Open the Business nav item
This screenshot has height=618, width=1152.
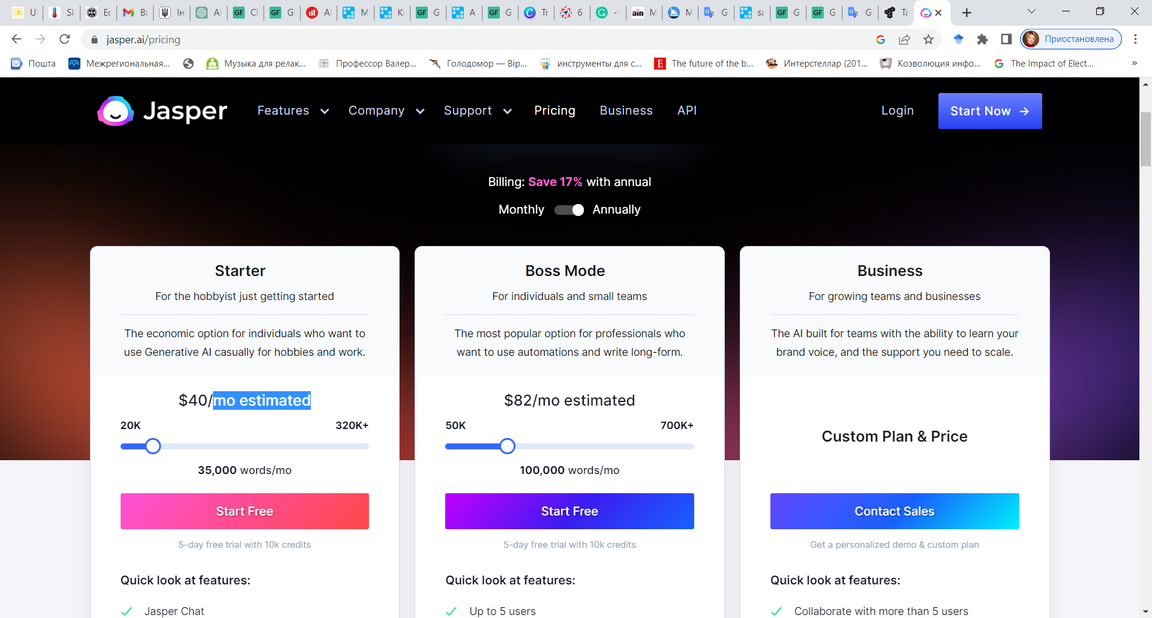(626, 111)
